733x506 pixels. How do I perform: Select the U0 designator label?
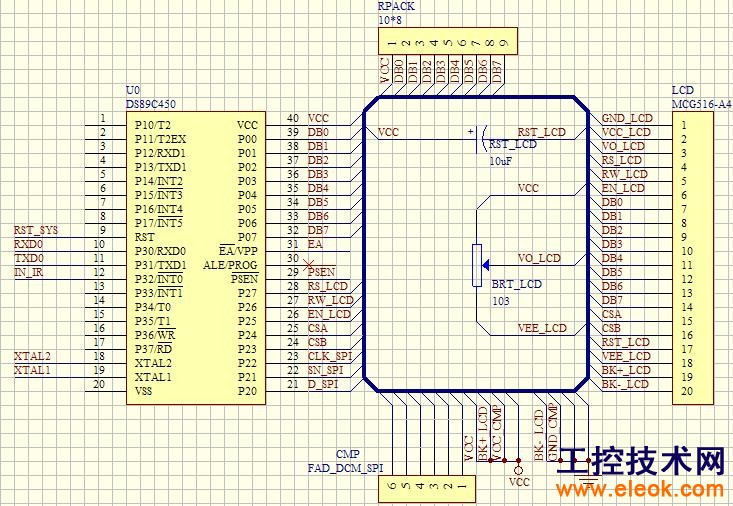click(133, 90)
